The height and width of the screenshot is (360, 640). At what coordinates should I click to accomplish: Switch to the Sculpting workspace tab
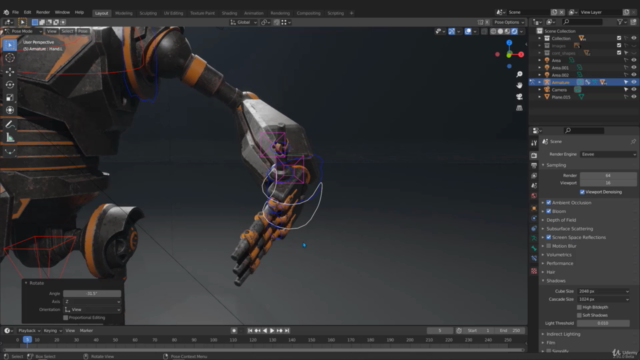[148, 13]
